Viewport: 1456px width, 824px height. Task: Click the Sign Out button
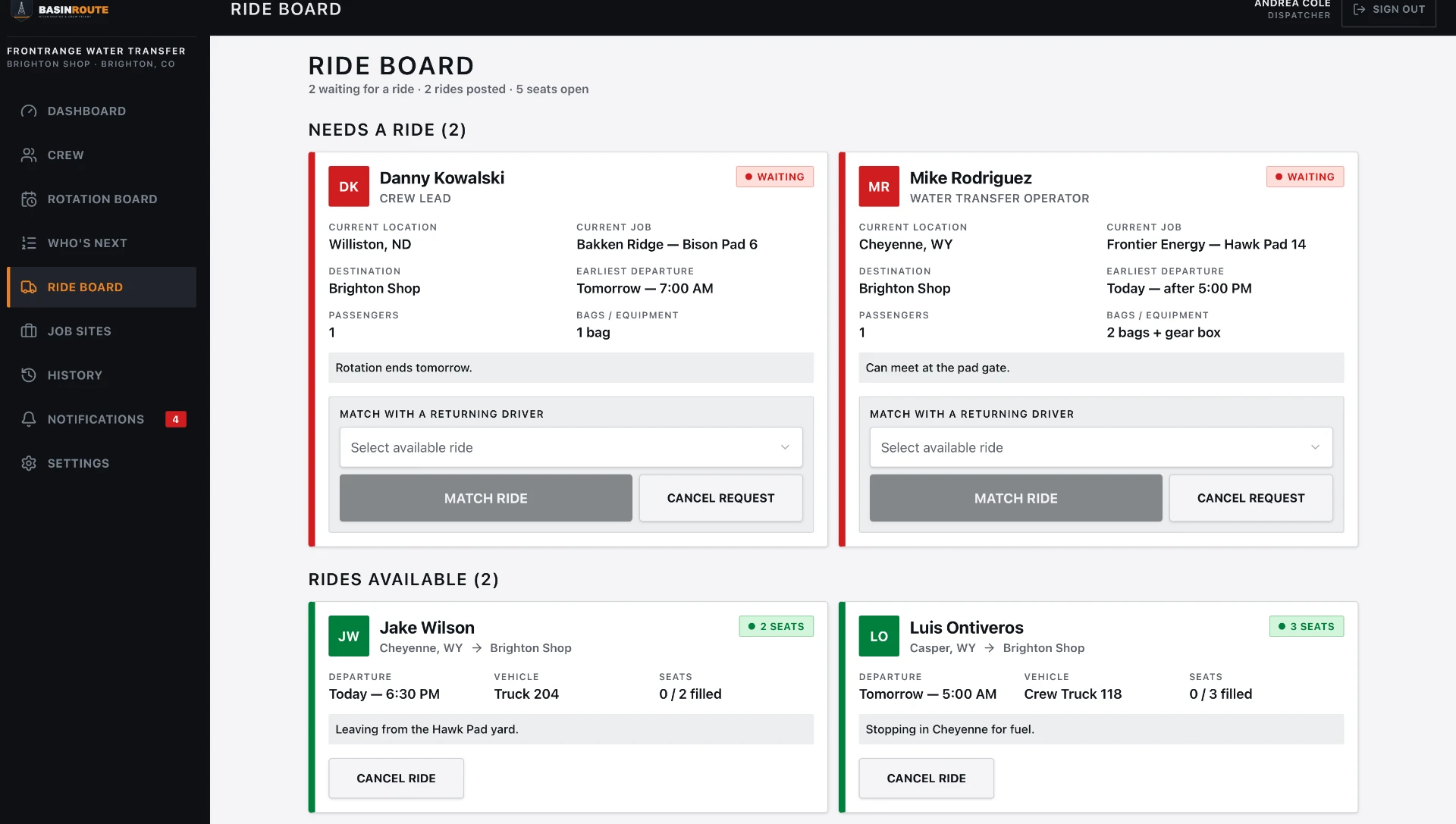click(x=1389, y=10)
